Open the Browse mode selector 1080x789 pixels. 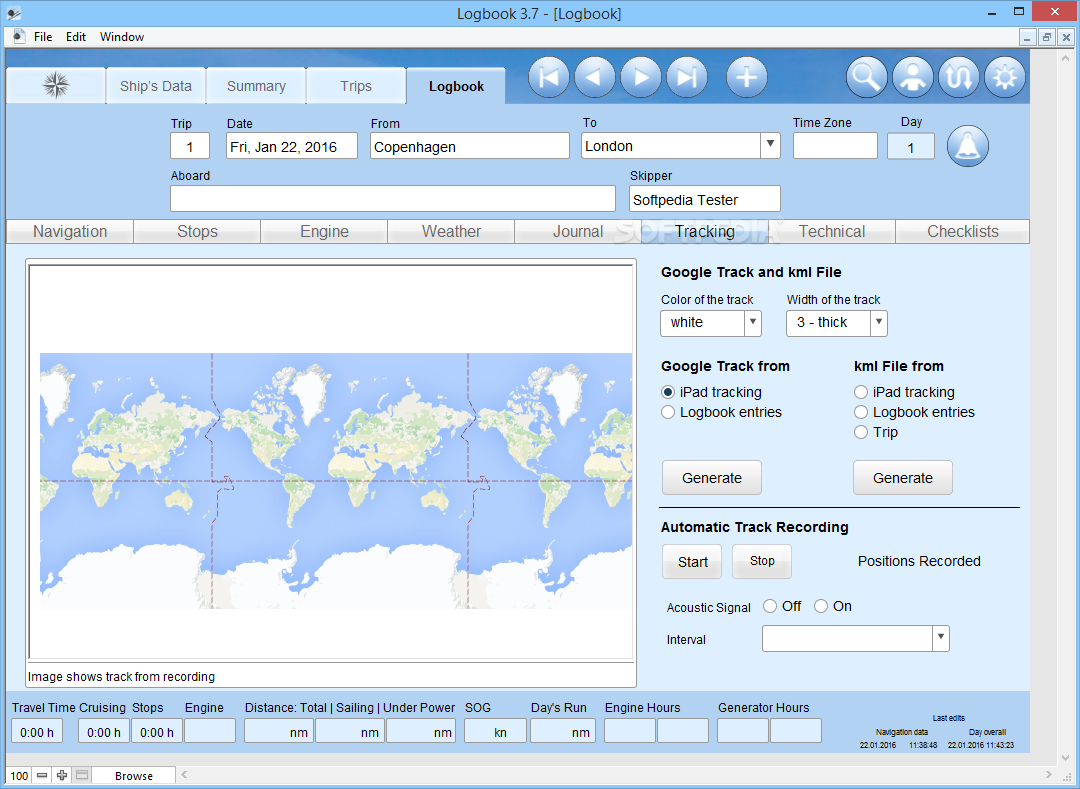134,775
